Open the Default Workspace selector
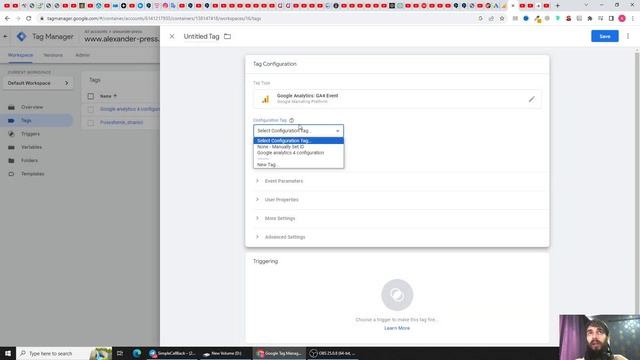640x360 pixels. point(38,83)
